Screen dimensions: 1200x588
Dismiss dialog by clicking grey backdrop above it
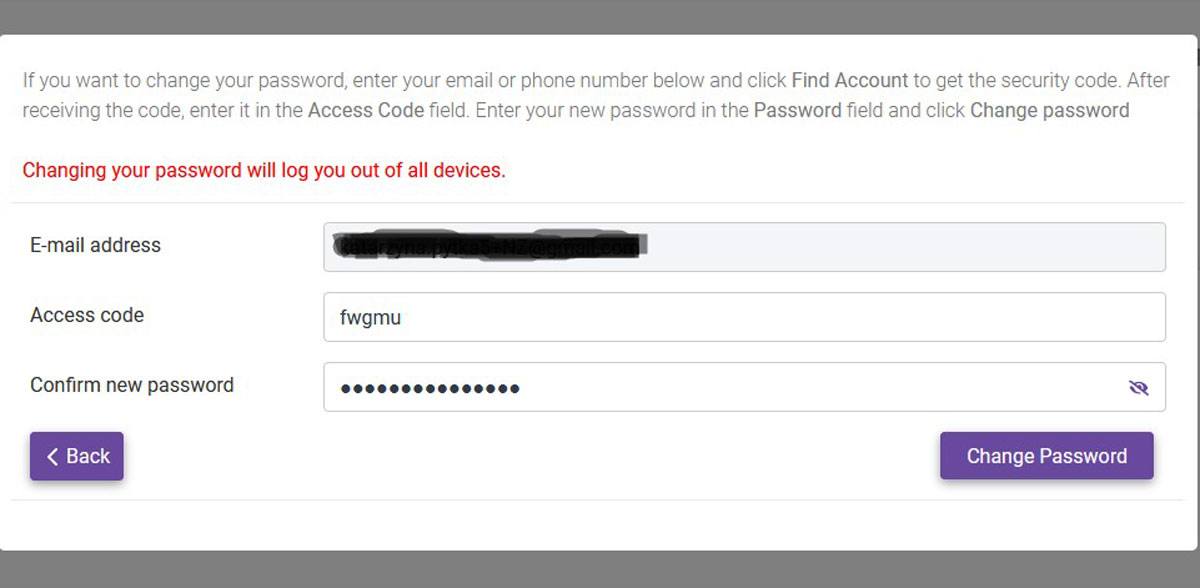click(x=600, y=16)
